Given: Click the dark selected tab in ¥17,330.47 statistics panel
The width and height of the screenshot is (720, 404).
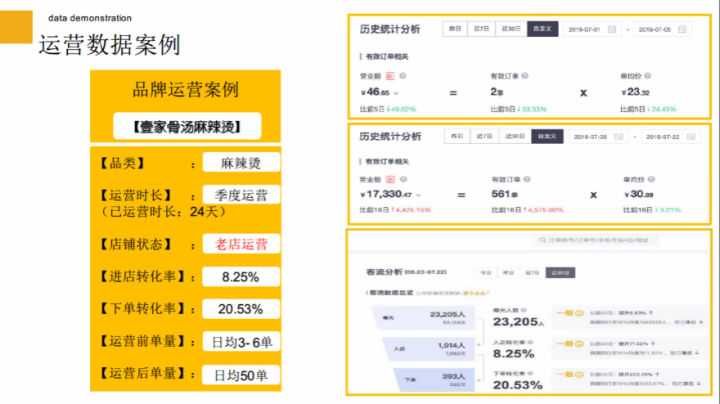Looking at the screenshot, I should pos(547,136).
